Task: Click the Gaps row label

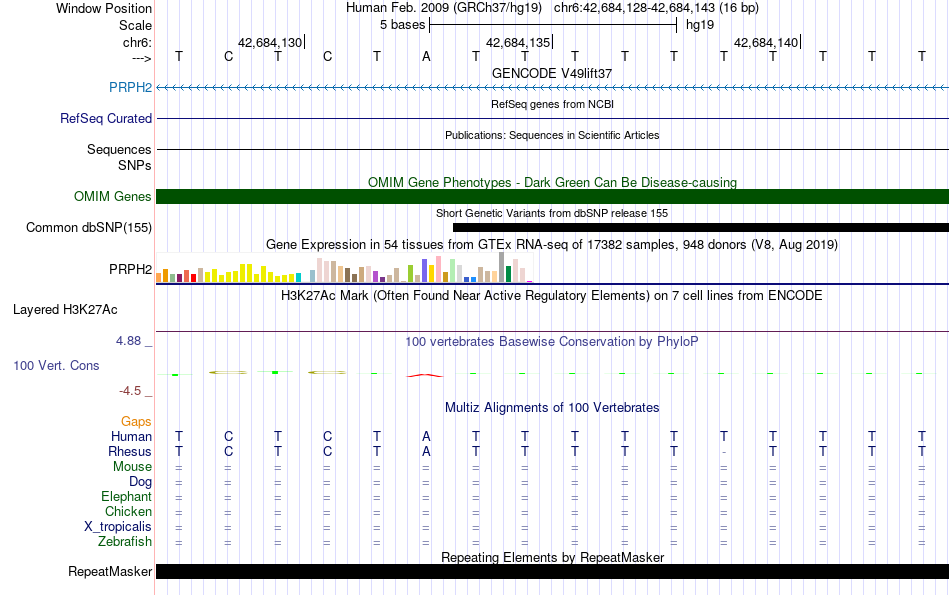Action: point(136,421)
